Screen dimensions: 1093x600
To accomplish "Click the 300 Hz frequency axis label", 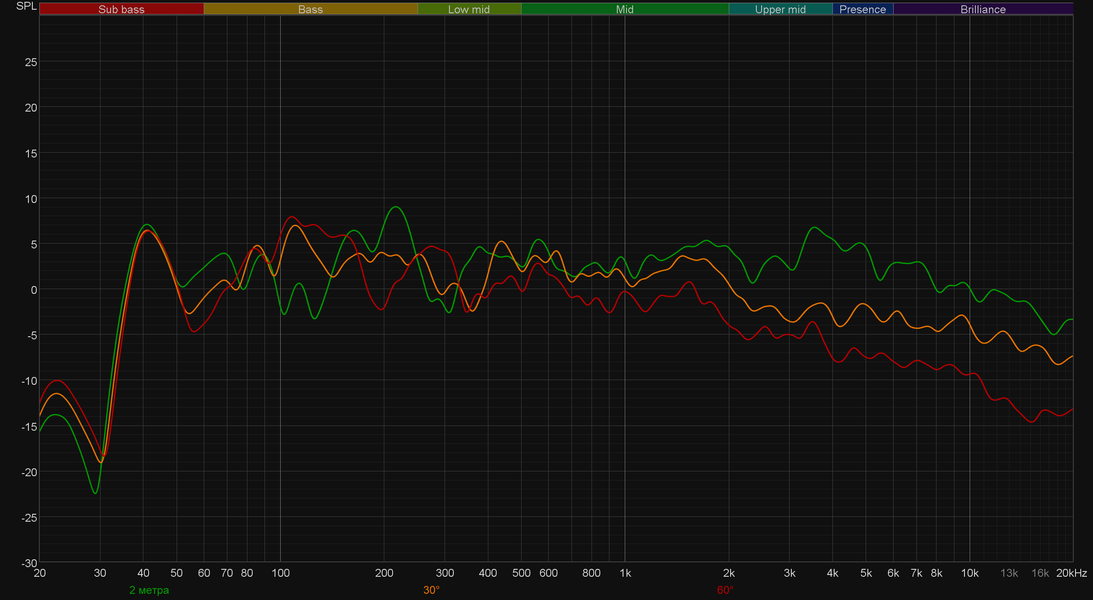I will [445, 574].
